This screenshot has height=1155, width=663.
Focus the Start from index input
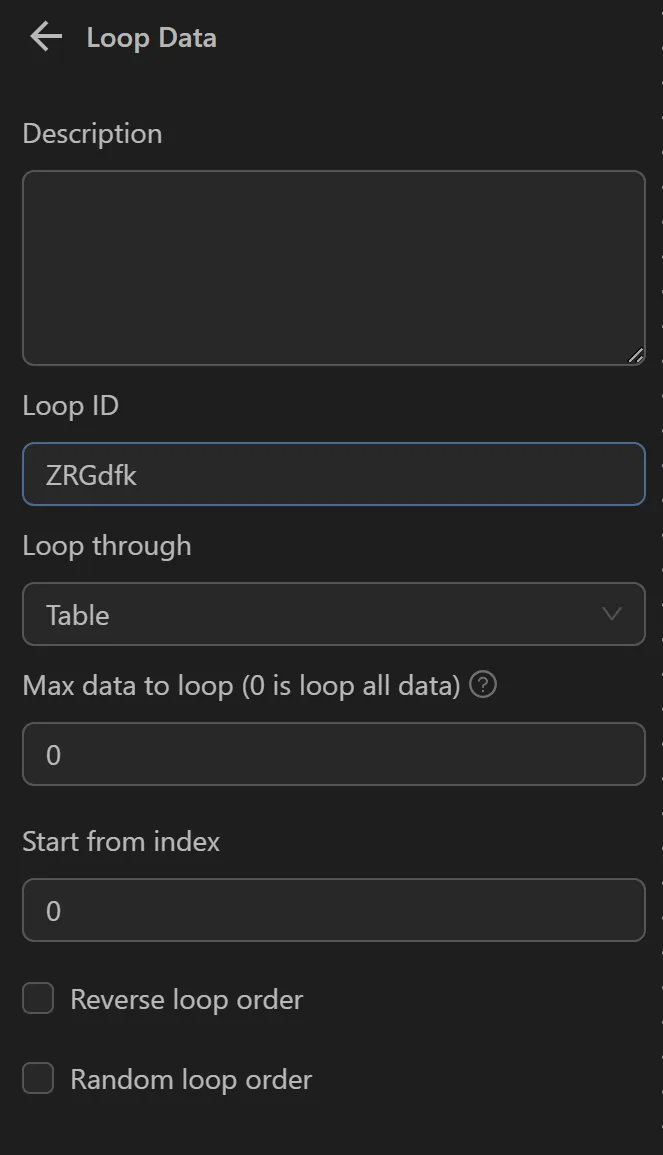point(334,910)
